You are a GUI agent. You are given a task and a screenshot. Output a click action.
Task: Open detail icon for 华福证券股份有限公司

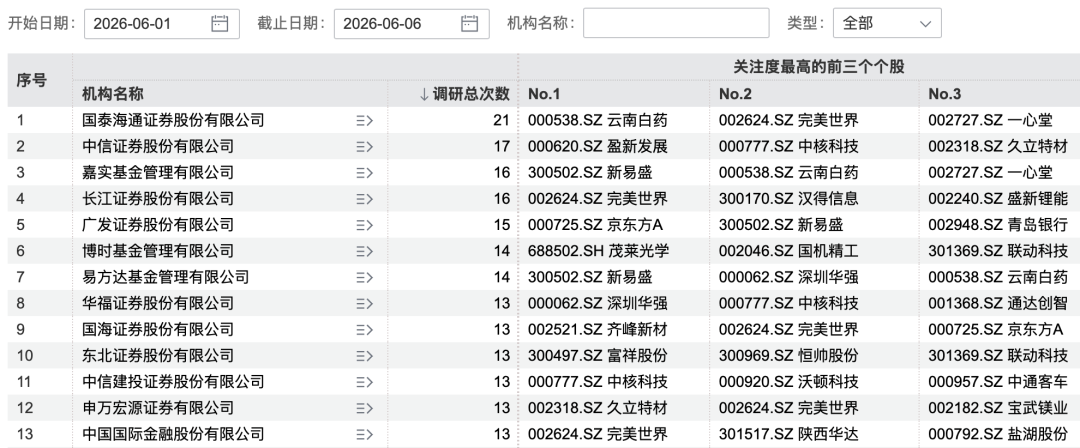coord(364,304)
